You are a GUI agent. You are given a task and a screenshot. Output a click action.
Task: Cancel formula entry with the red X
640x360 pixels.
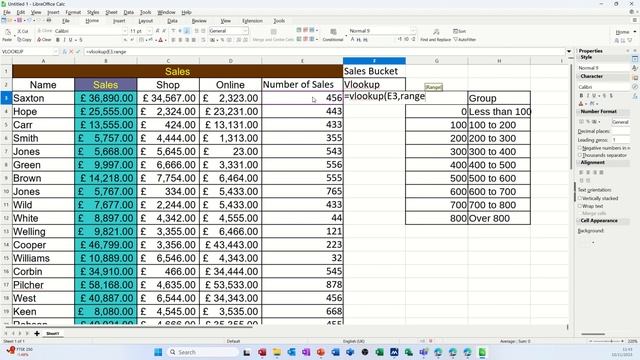[71, 52]
